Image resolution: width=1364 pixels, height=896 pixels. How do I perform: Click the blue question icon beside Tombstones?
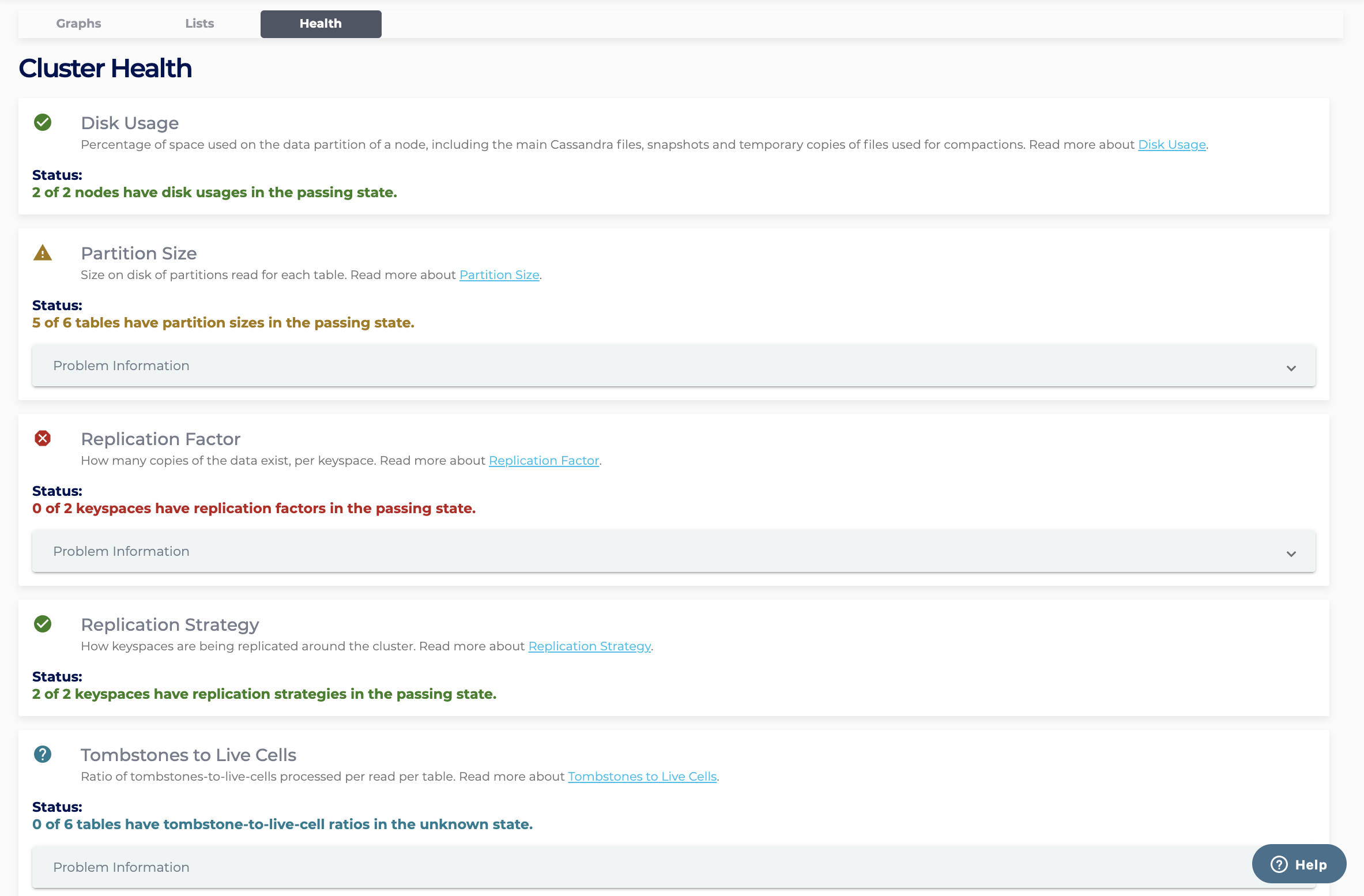(43, 754)
